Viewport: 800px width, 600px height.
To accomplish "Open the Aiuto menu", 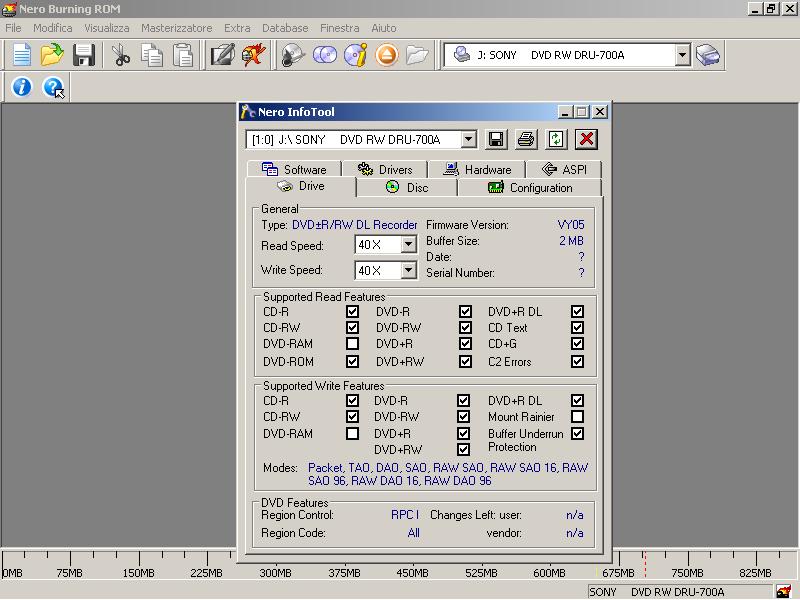I will tap(384, 28).
